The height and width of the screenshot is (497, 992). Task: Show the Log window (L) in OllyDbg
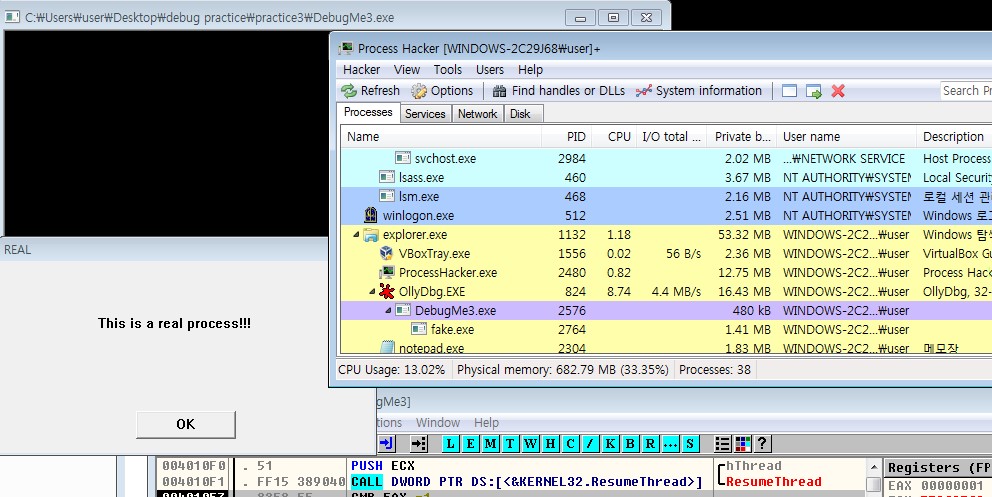450,444
